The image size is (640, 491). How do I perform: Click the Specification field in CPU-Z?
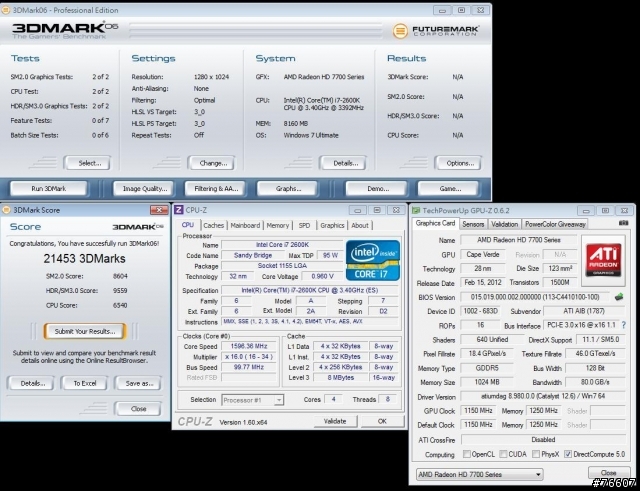coord(309,290)
